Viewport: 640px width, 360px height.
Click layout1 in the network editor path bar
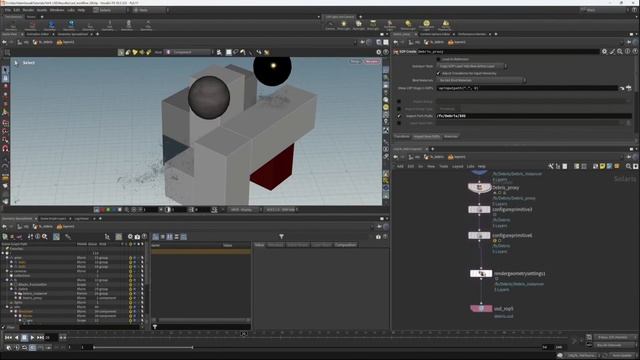[x=456, y=157]
